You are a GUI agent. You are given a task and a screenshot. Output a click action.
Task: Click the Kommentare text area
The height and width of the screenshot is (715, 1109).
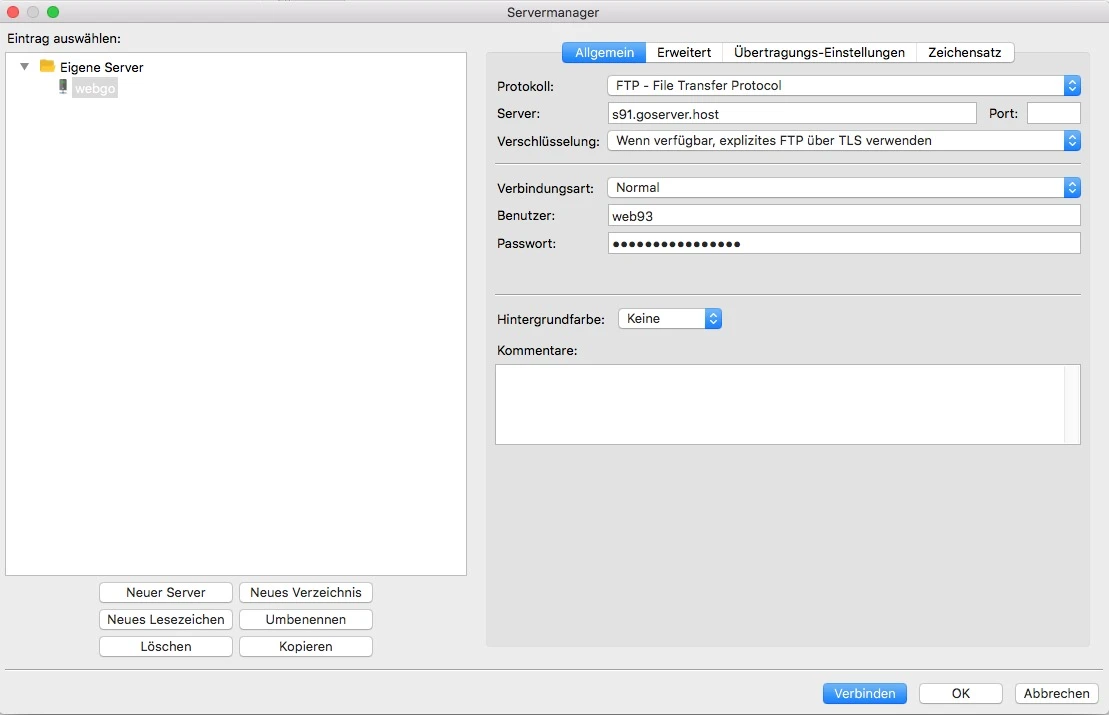tap(787, 404)
